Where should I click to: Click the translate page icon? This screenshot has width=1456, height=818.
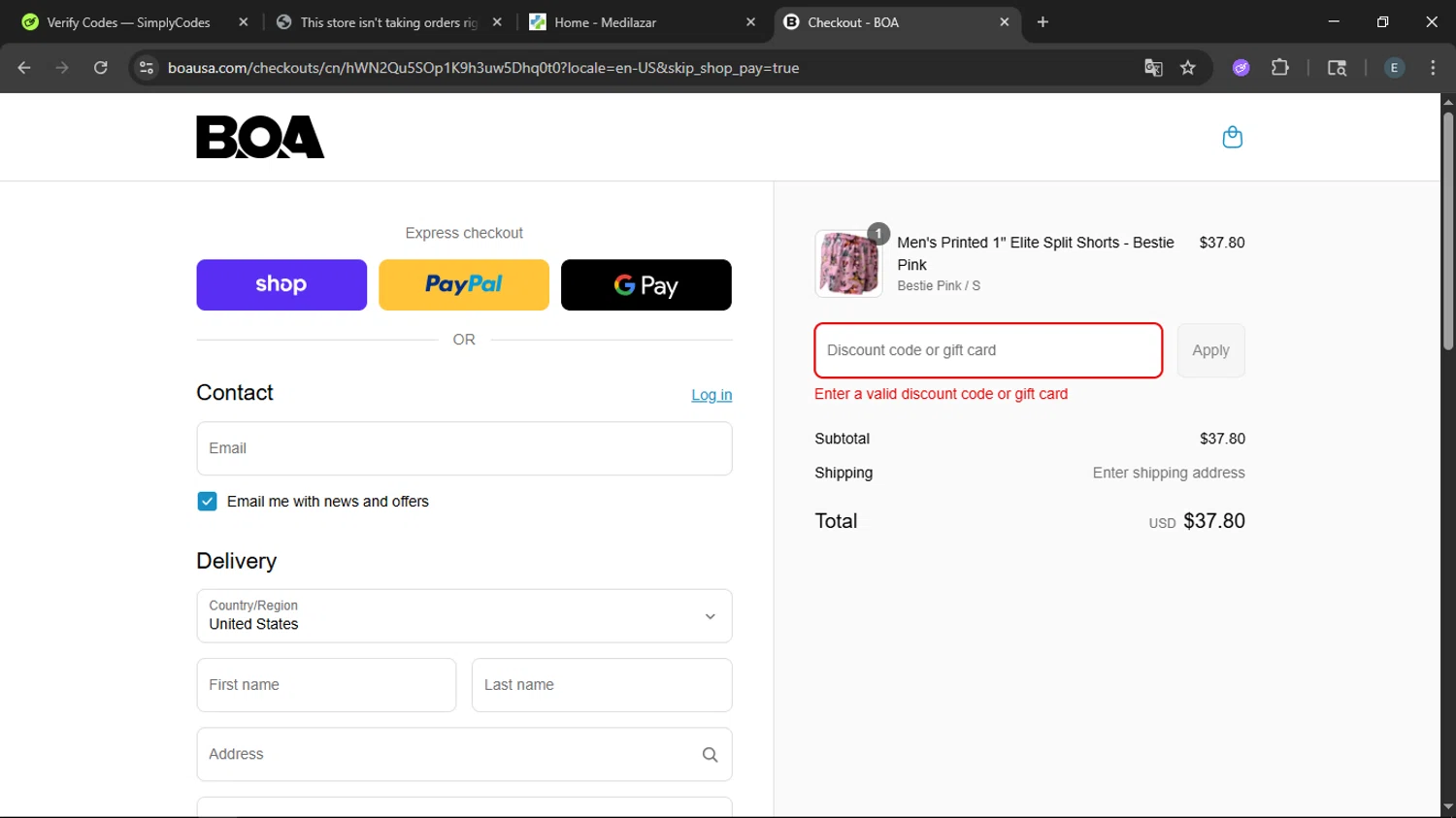click(1153, 68)
